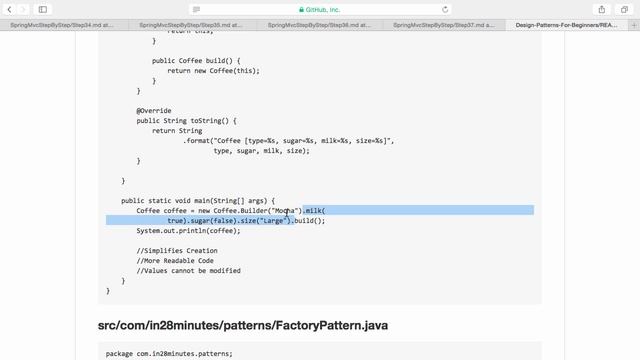Reload the page with refresh icon
640x360 pixels.
tap(445, 9)
